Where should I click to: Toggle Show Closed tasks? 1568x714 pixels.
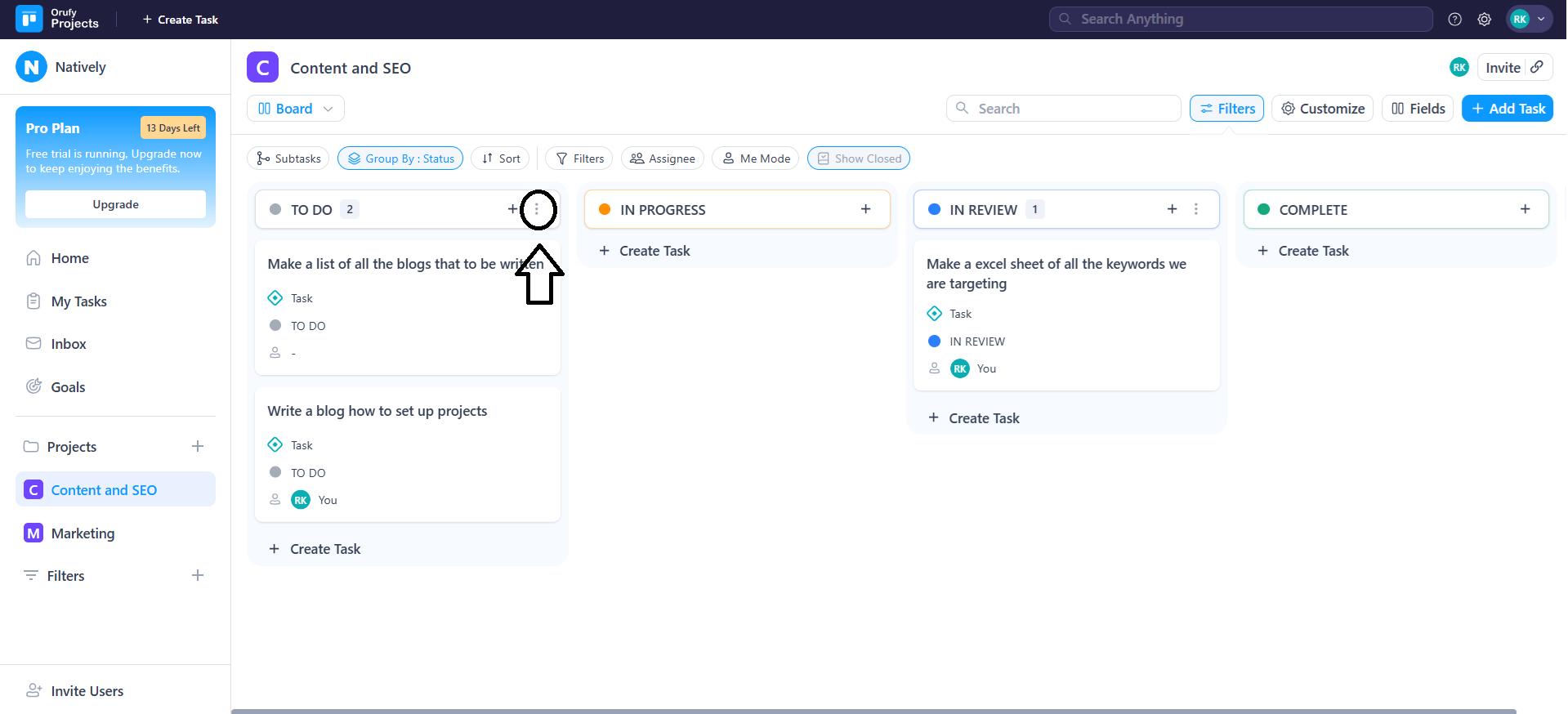point(858,158)
